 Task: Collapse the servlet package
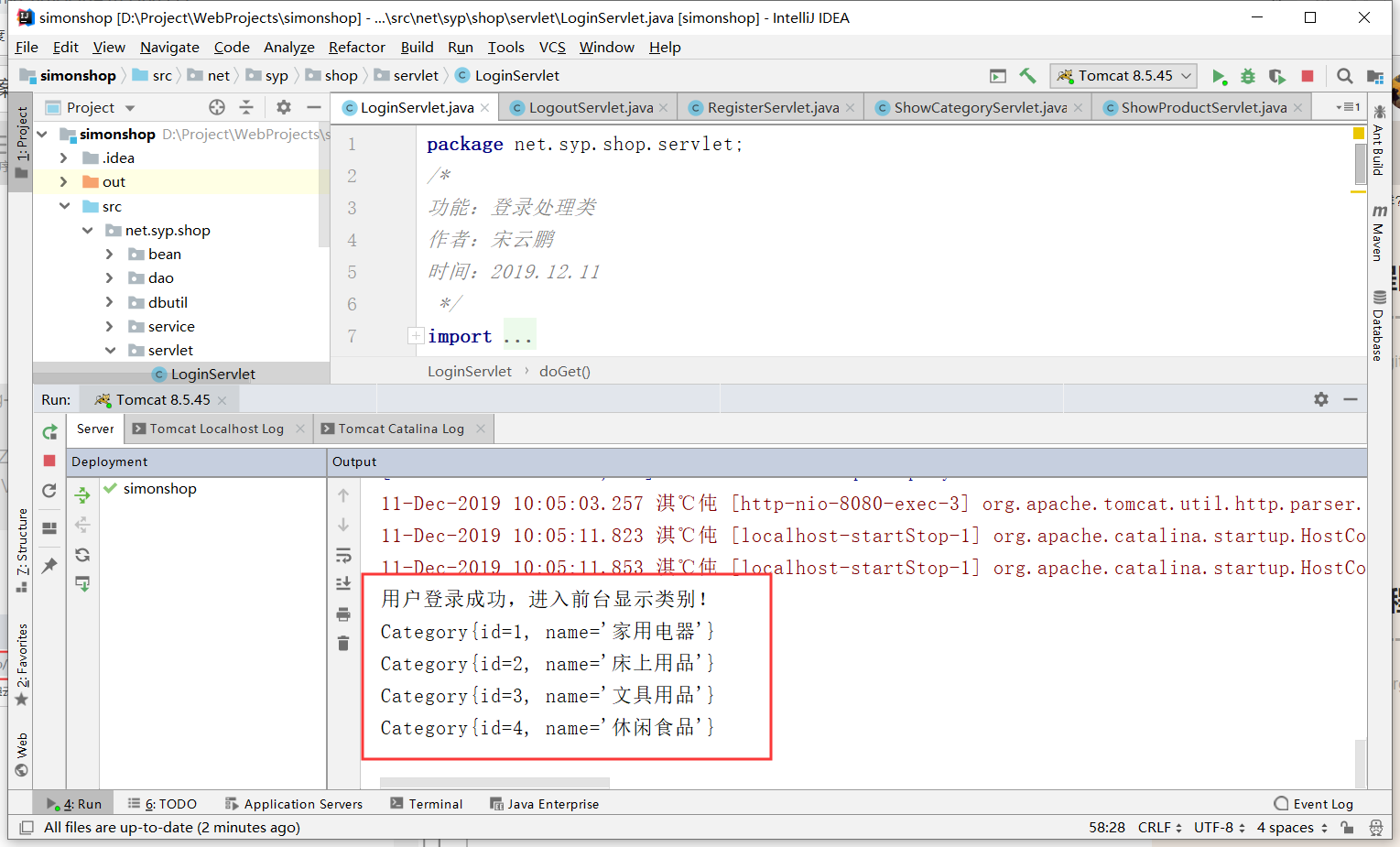[110, 350]
